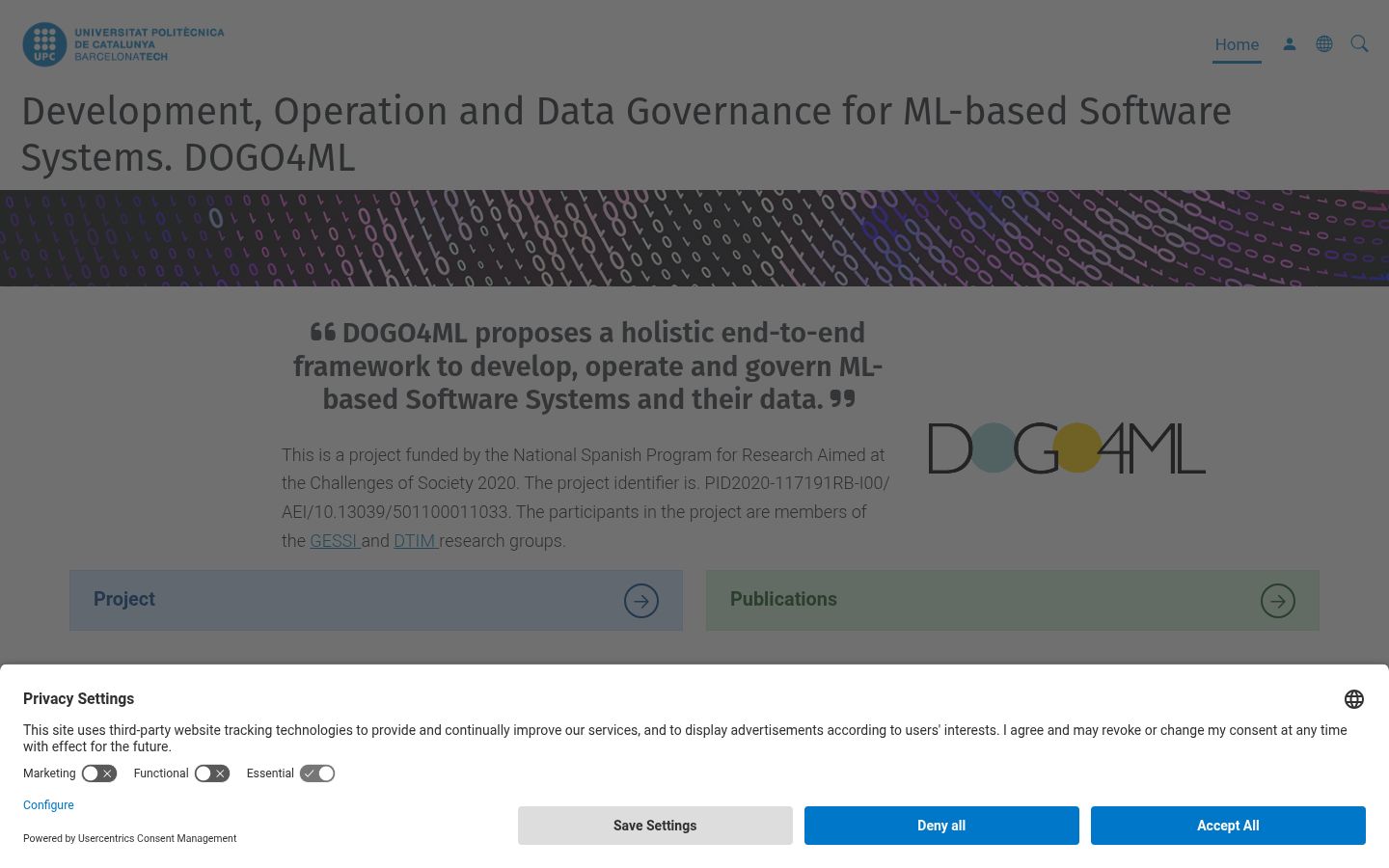1389x868 pixels.
Task: Enable the Functional consent toggle
Action: (x=212, y=773)
